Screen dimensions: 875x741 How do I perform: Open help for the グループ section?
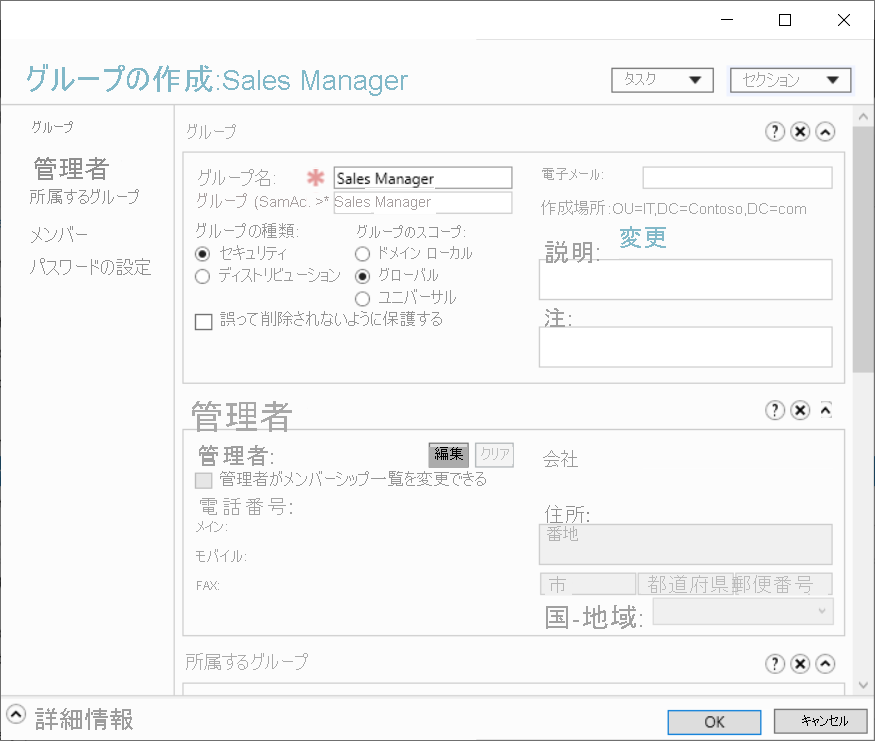click(775, 131)
